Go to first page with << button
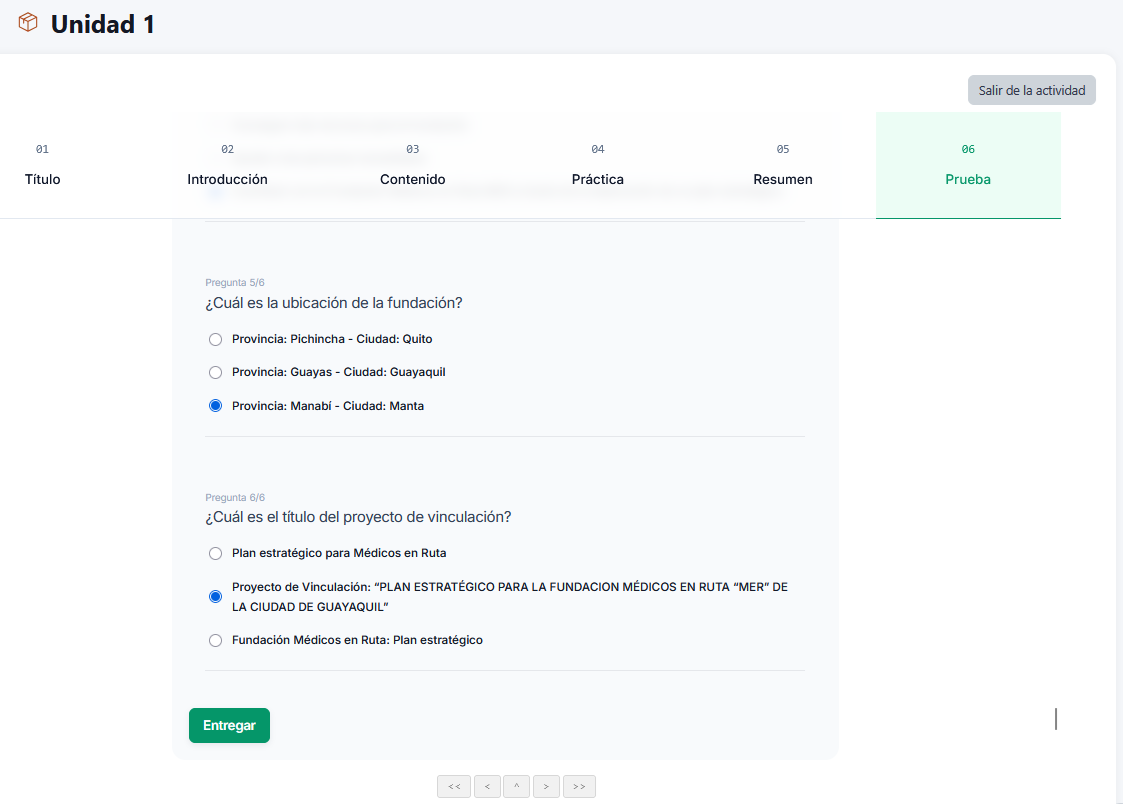The image size is (1123, 804). coord(453,787)
